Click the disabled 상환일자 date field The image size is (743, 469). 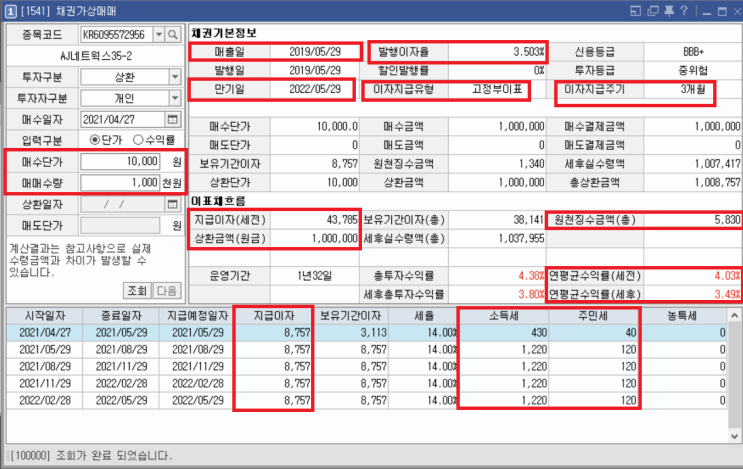point(123,204)
